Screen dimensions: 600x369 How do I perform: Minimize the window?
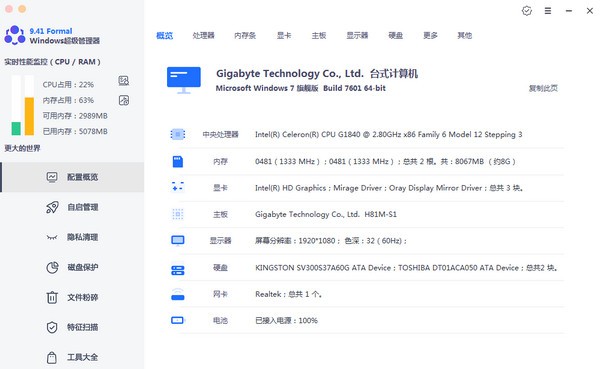click(x=569, y=11)
